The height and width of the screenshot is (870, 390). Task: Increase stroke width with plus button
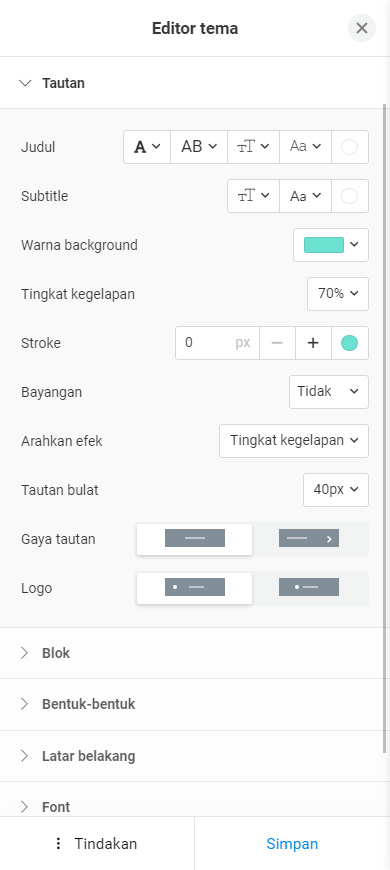click(313, 343)
